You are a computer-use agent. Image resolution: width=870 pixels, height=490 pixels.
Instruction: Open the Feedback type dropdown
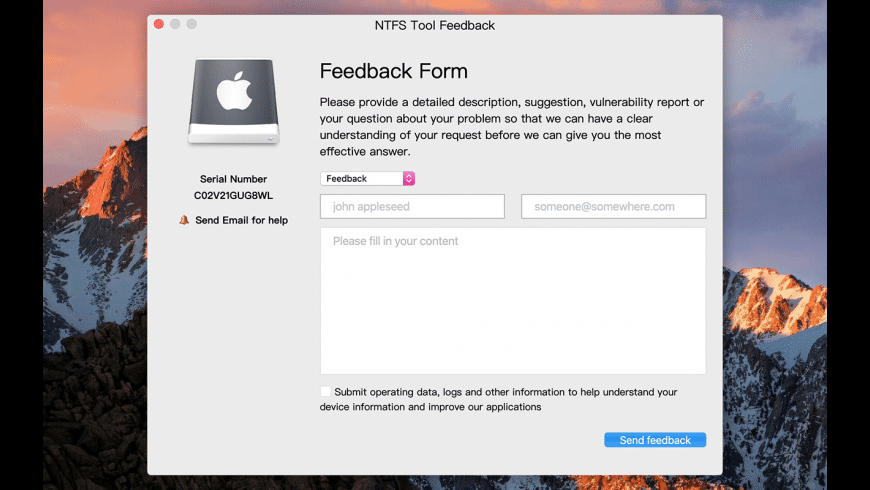pyautogui.click(x=367, y=178)
